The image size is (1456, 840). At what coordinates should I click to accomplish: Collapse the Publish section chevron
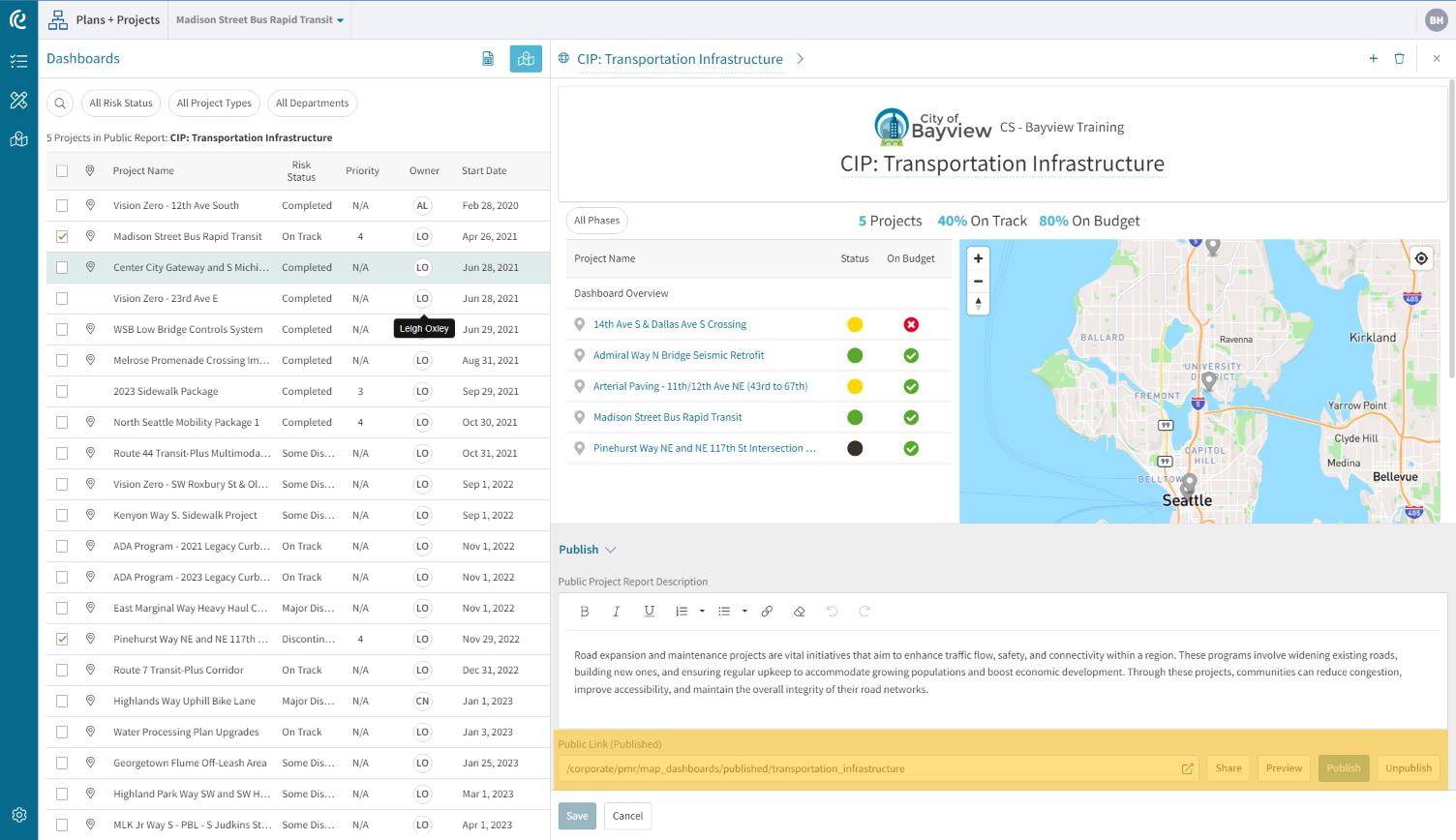point(610,549)
